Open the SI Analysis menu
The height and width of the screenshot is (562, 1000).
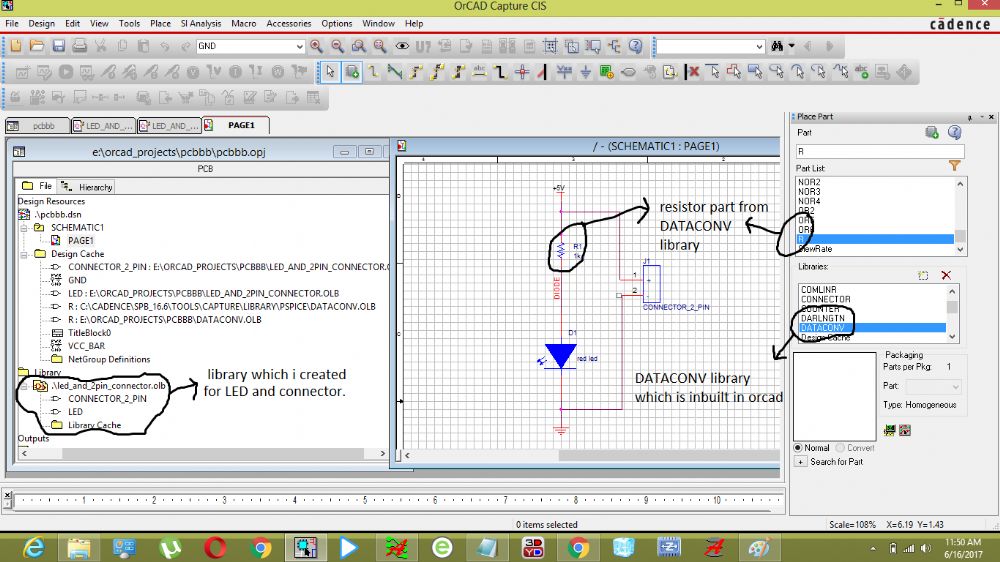coord(201,24)
